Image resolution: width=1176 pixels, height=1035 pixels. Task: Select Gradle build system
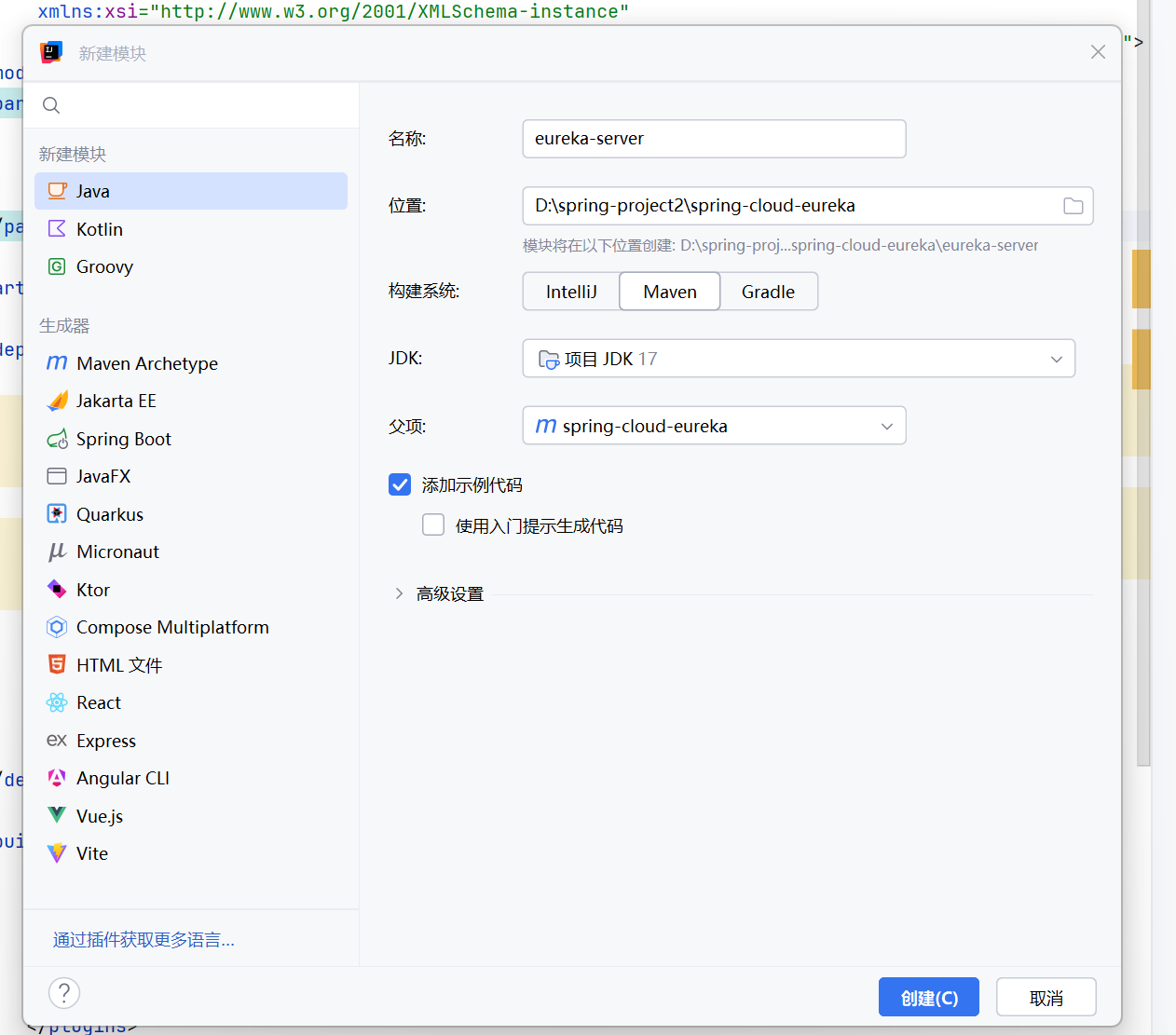tap(769, 292)
